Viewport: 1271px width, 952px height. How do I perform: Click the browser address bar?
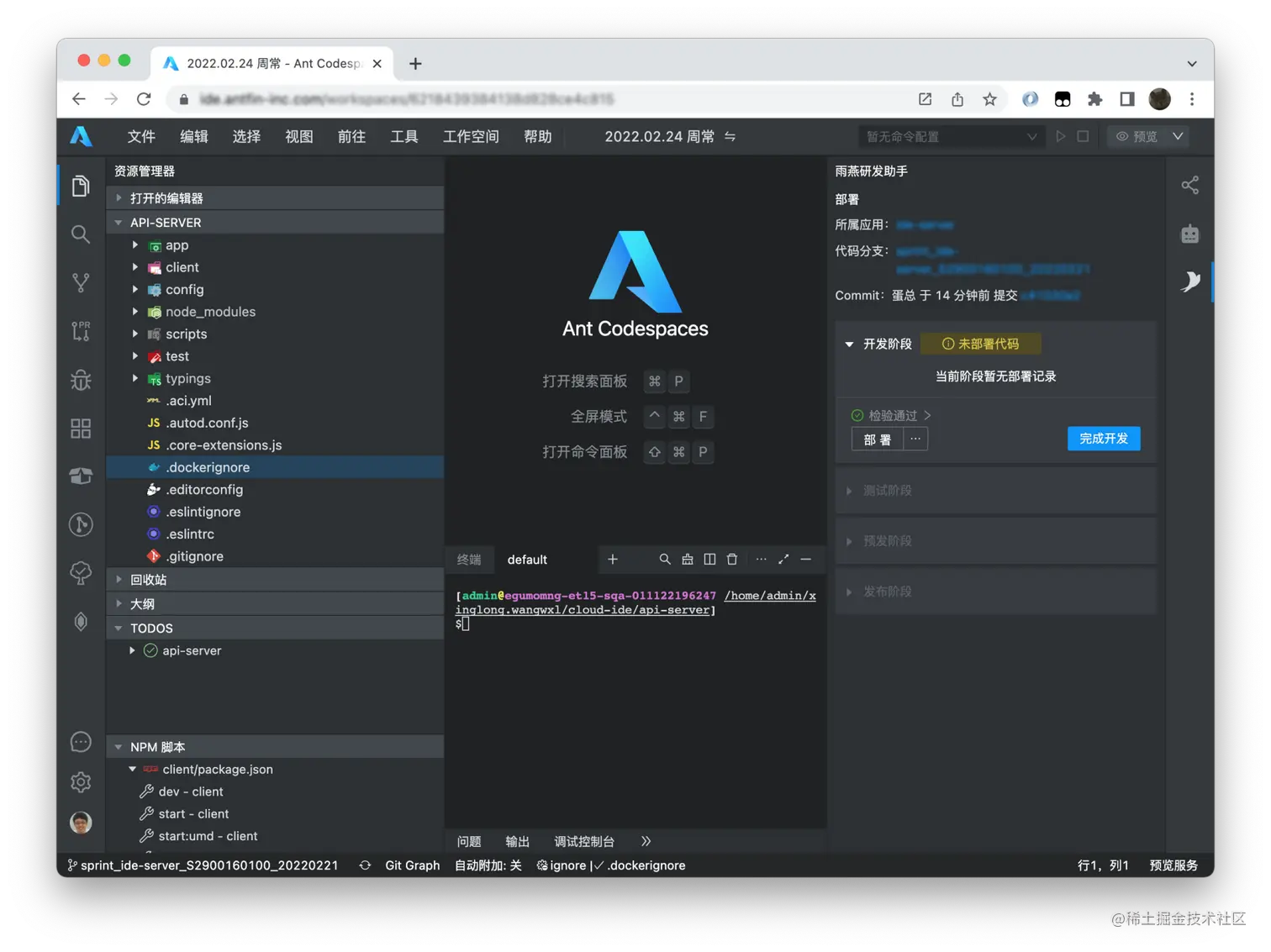pyautogui.click(x=538, y=99)
